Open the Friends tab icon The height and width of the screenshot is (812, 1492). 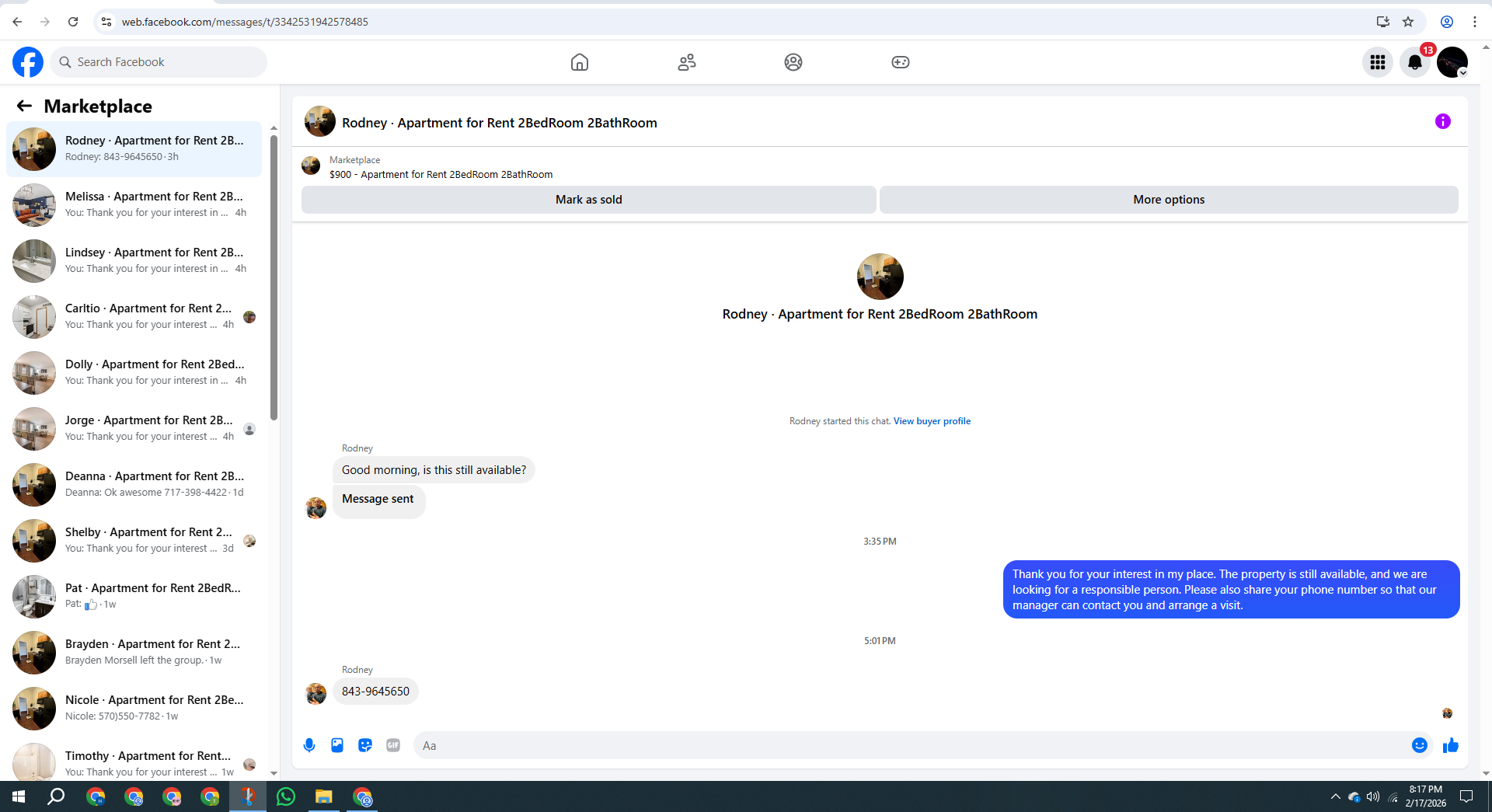pos(687,62)
